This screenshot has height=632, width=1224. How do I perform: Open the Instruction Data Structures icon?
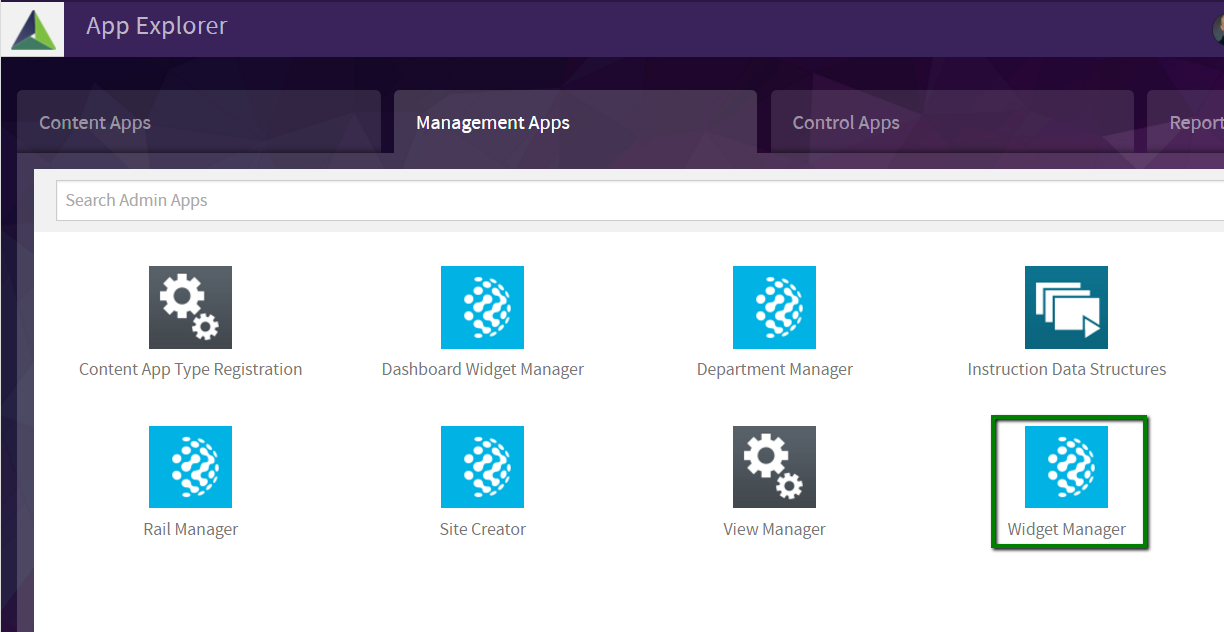tap(1066, 307)
